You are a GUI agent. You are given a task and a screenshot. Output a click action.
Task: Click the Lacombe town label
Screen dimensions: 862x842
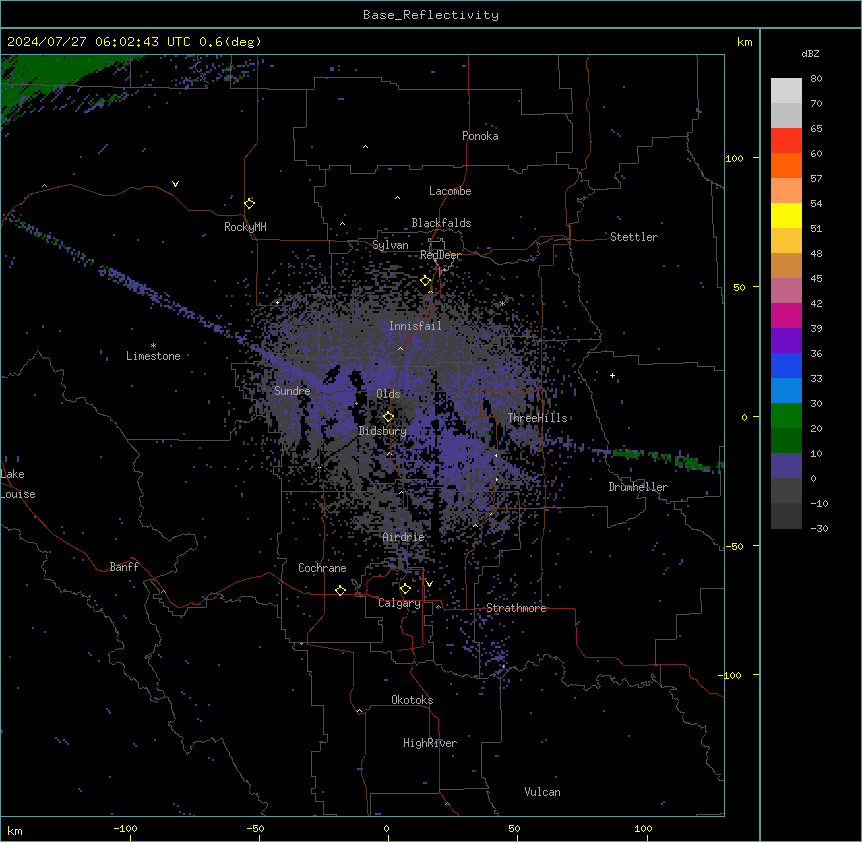450,191
